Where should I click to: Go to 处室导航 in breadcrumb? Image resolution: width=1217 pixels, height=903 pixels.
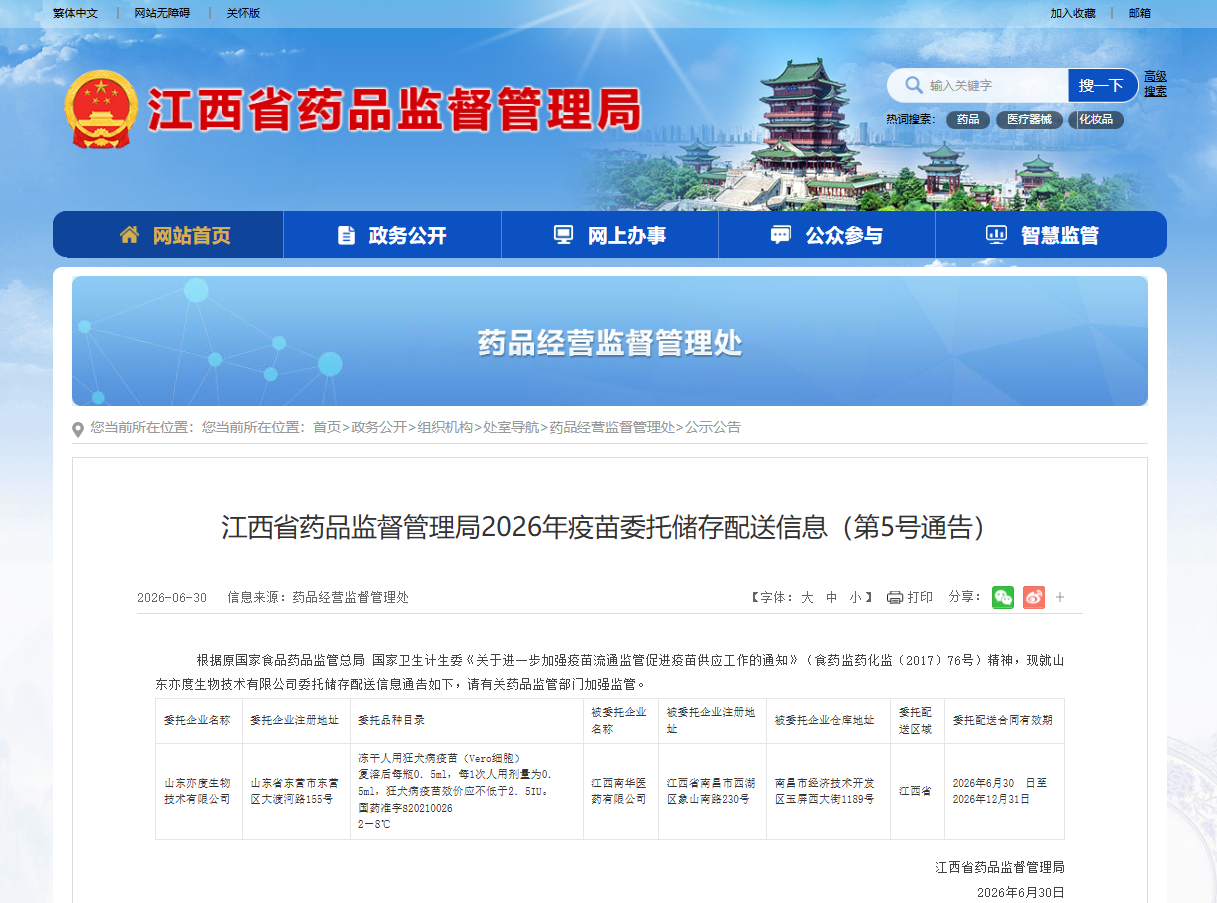click(511, 427)
